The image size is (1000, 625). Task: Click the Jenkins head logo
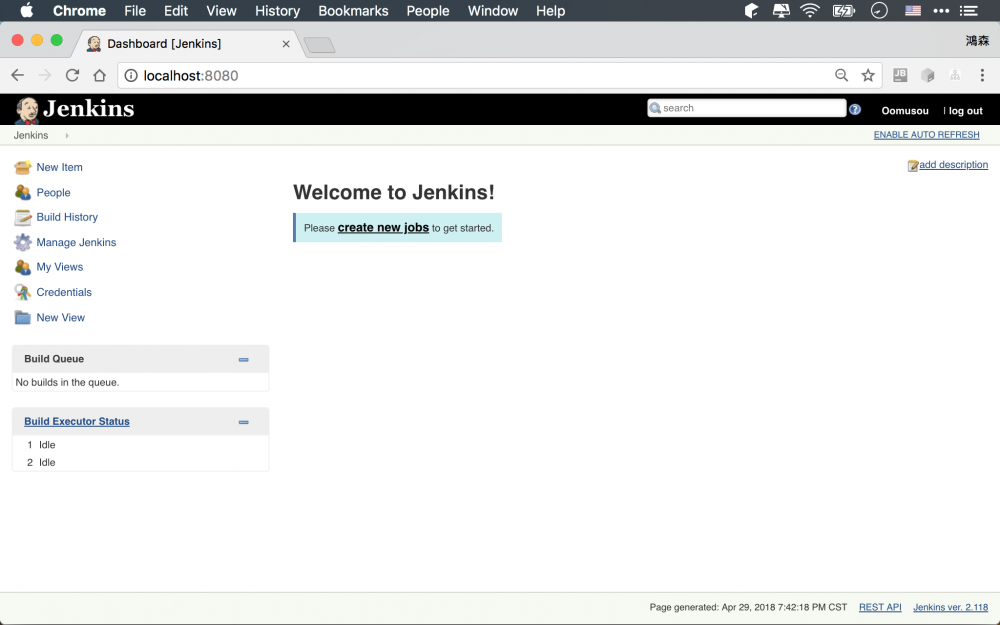click(x=27, y=109)
